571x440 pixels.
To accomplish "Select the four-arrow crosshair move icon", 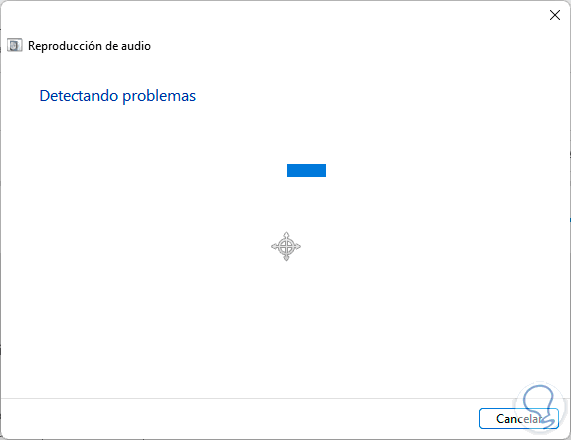I will point(286,247).
